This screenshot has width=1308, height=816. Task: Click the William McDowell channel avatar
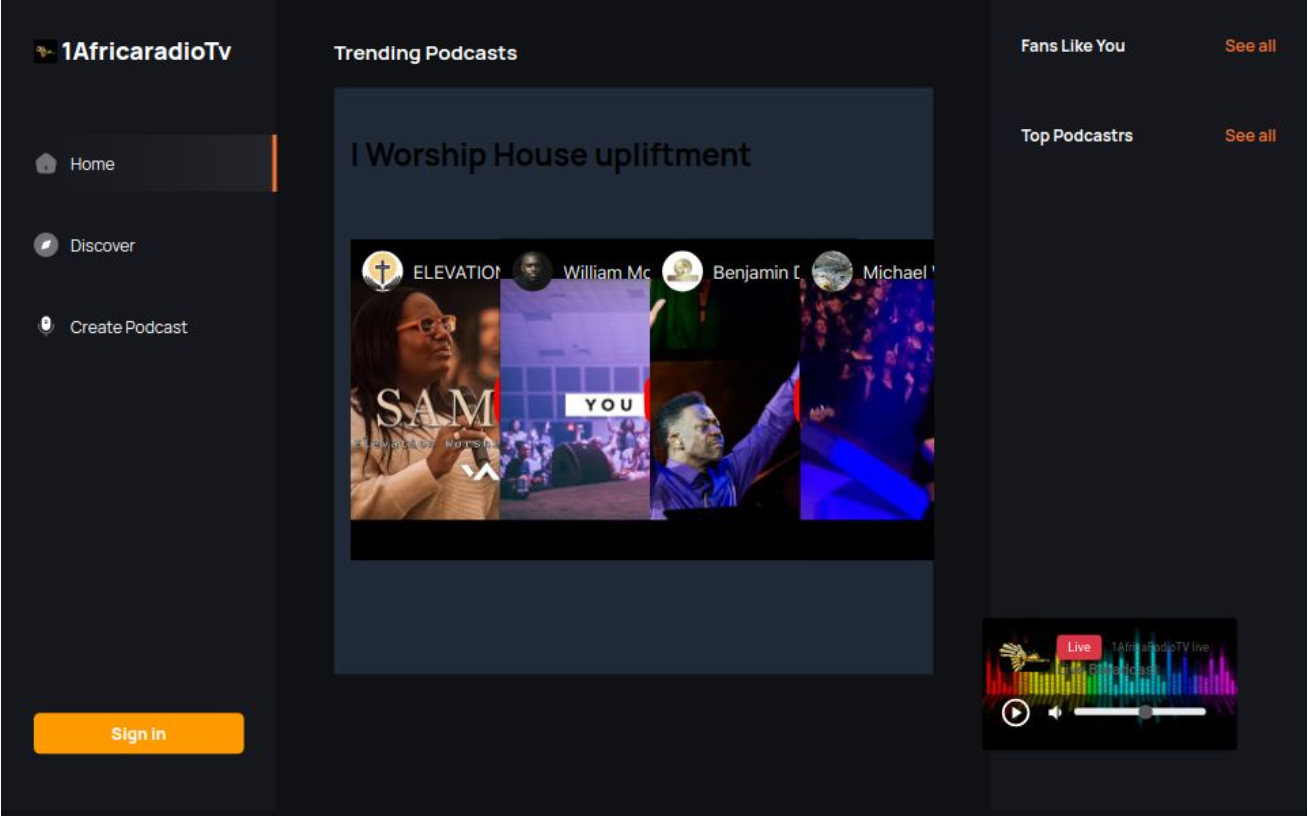[532, 271]
